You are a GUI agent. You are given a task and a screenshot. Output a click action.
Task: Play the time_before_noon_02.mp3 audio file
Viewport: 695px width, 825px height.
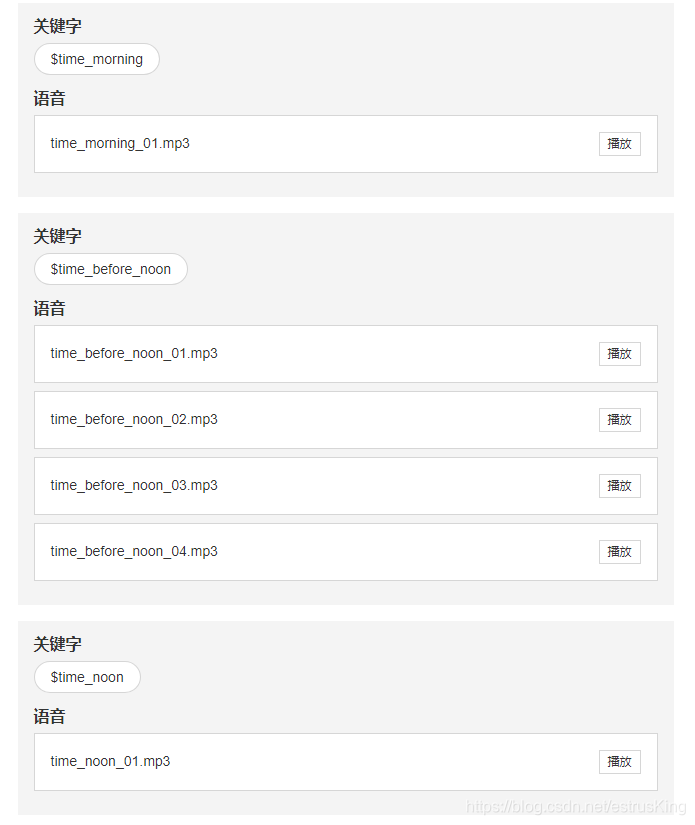619,420
